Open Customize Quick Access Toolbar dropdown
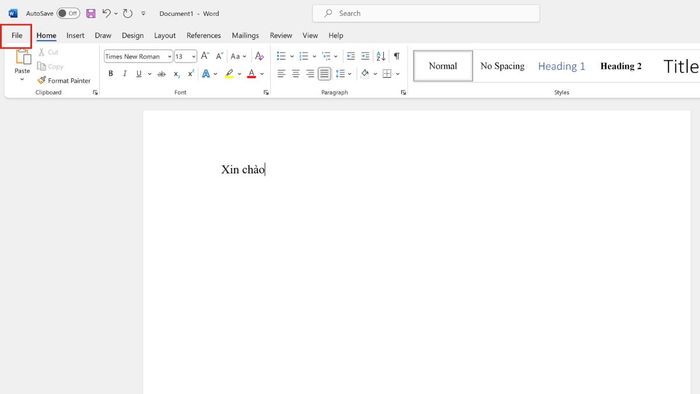 143,13
